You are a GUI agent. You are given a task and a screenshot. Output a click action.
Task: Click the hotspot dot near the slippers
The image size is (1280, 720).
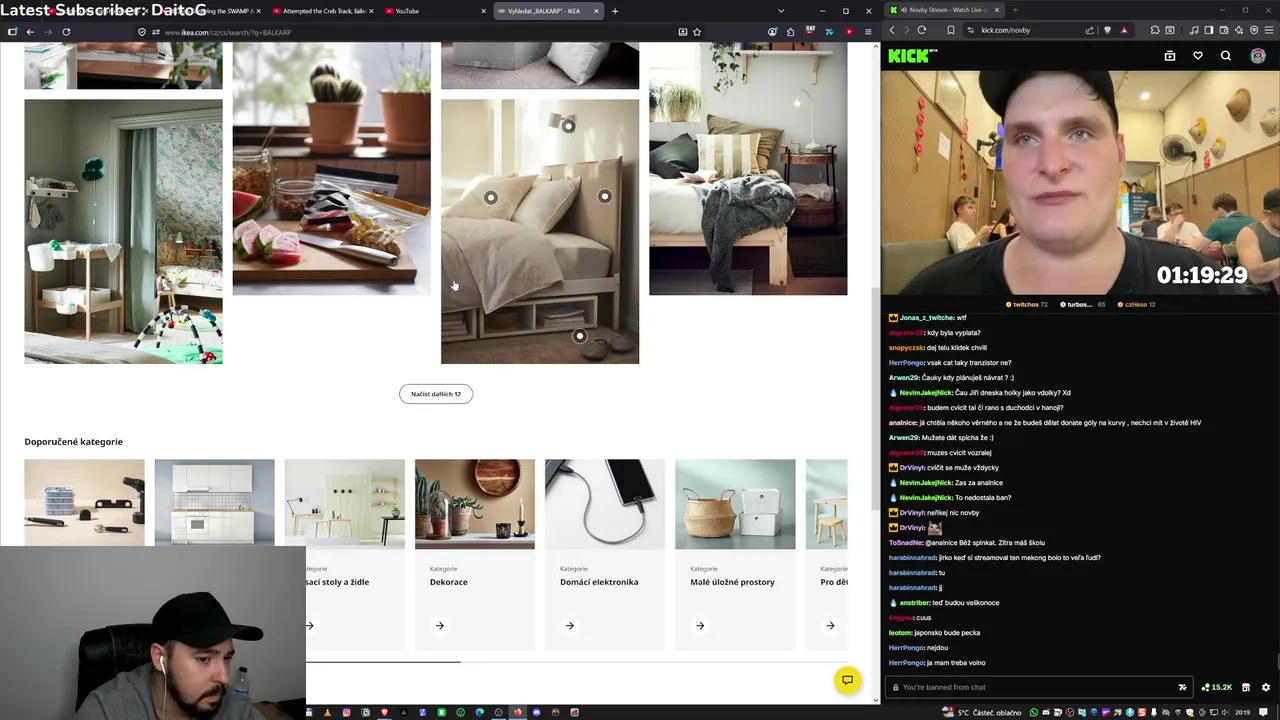pyautogui.click(x=580, y=336)
